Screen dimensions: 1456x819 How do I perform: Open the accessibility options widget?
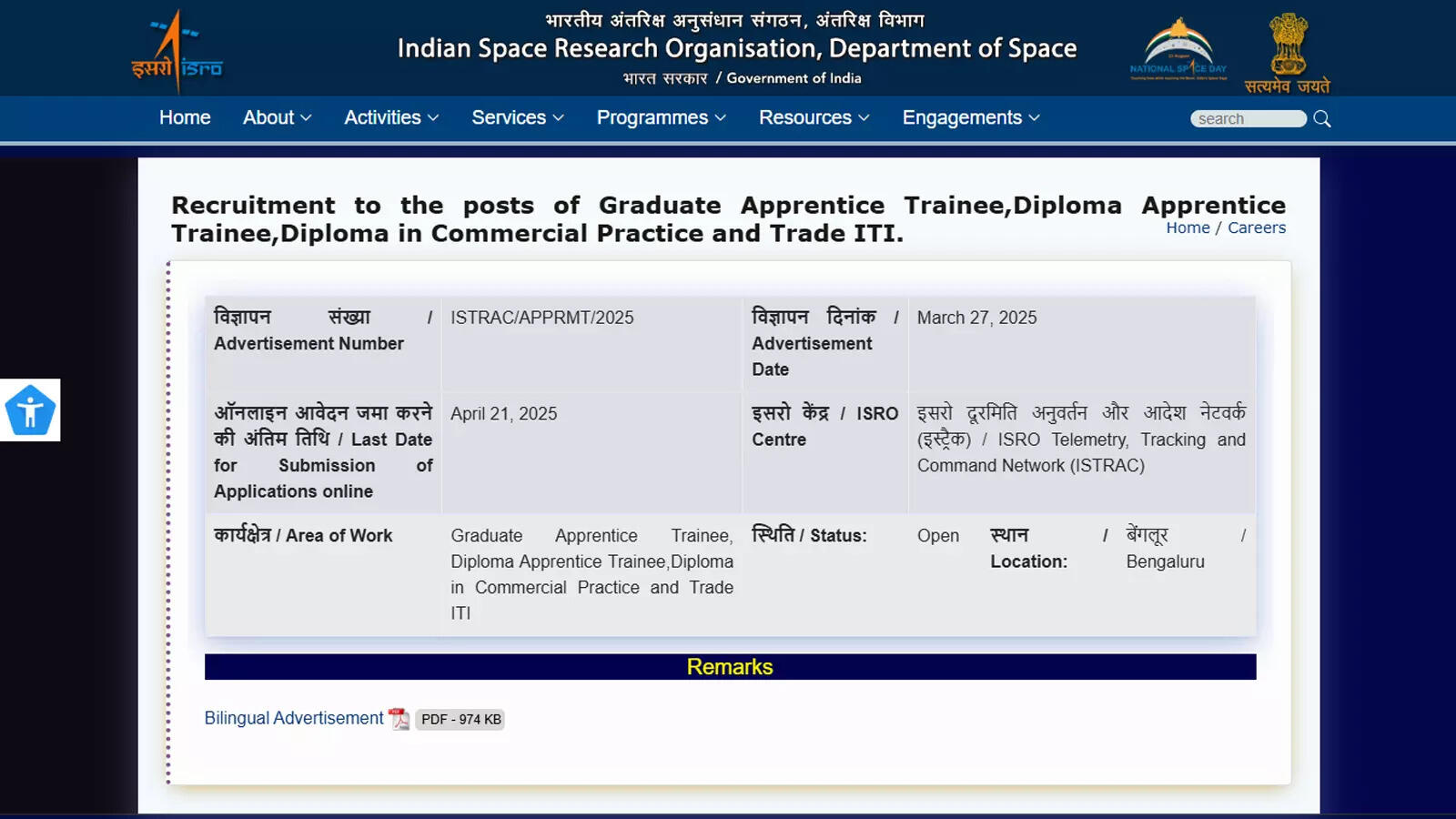[30, 409]
